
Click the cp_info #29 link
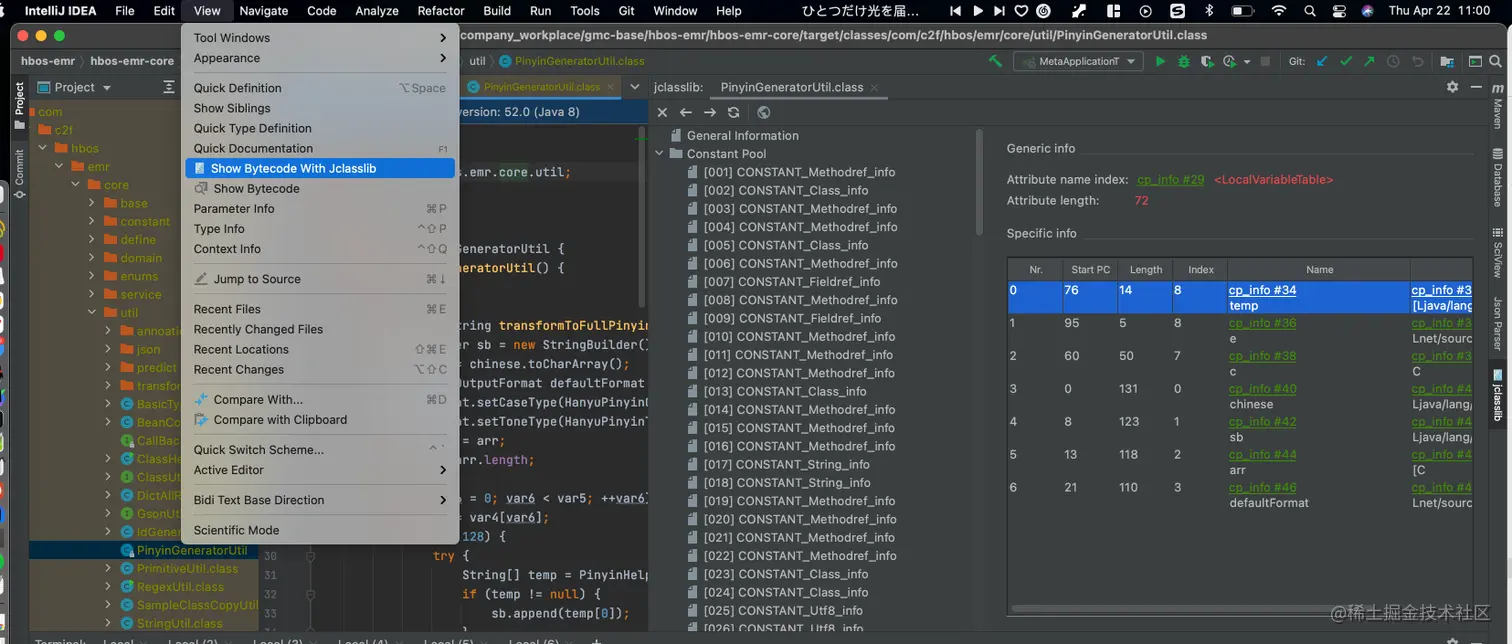click(1170, 180)
